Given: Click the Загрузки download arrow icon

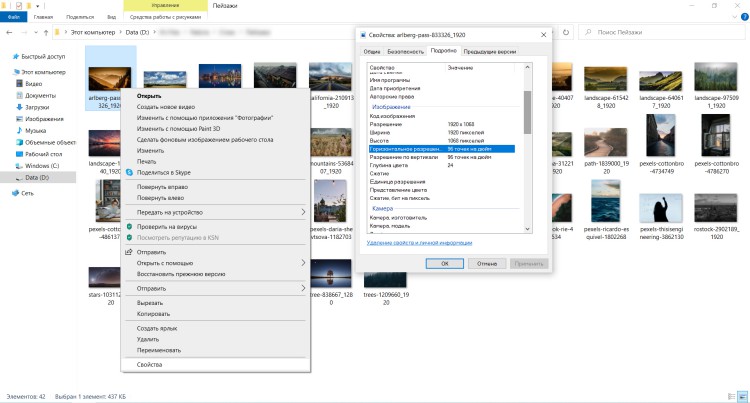Looking at the screenshot, I should coord(17,106).
